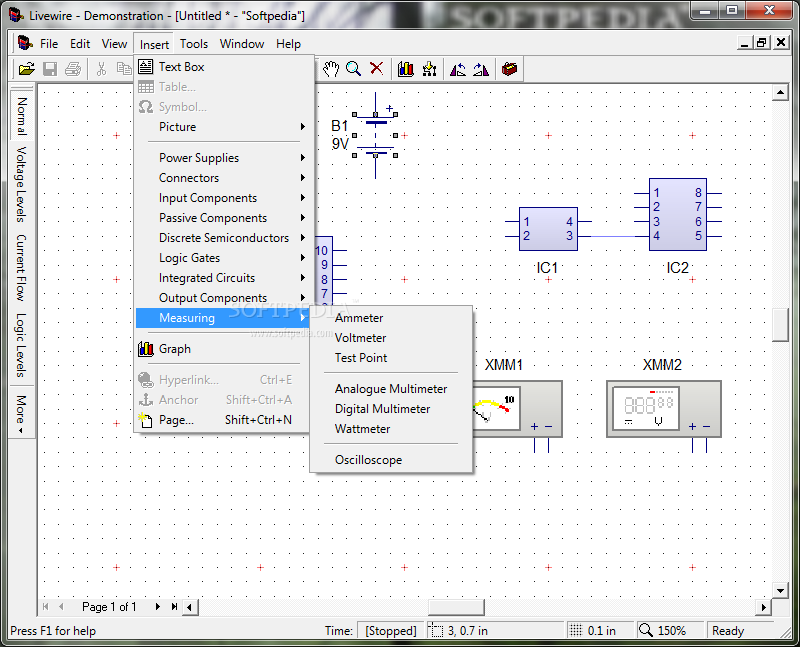Viewport: 800px width, 647px height.
Task: Choose Digital Multimeter from submenu
Action: 383,409
